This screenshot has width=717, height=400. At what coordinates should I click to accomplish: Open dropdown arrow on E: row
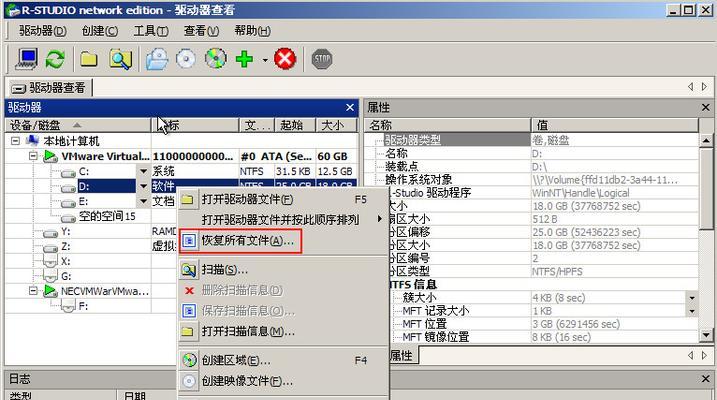[143, 202]
